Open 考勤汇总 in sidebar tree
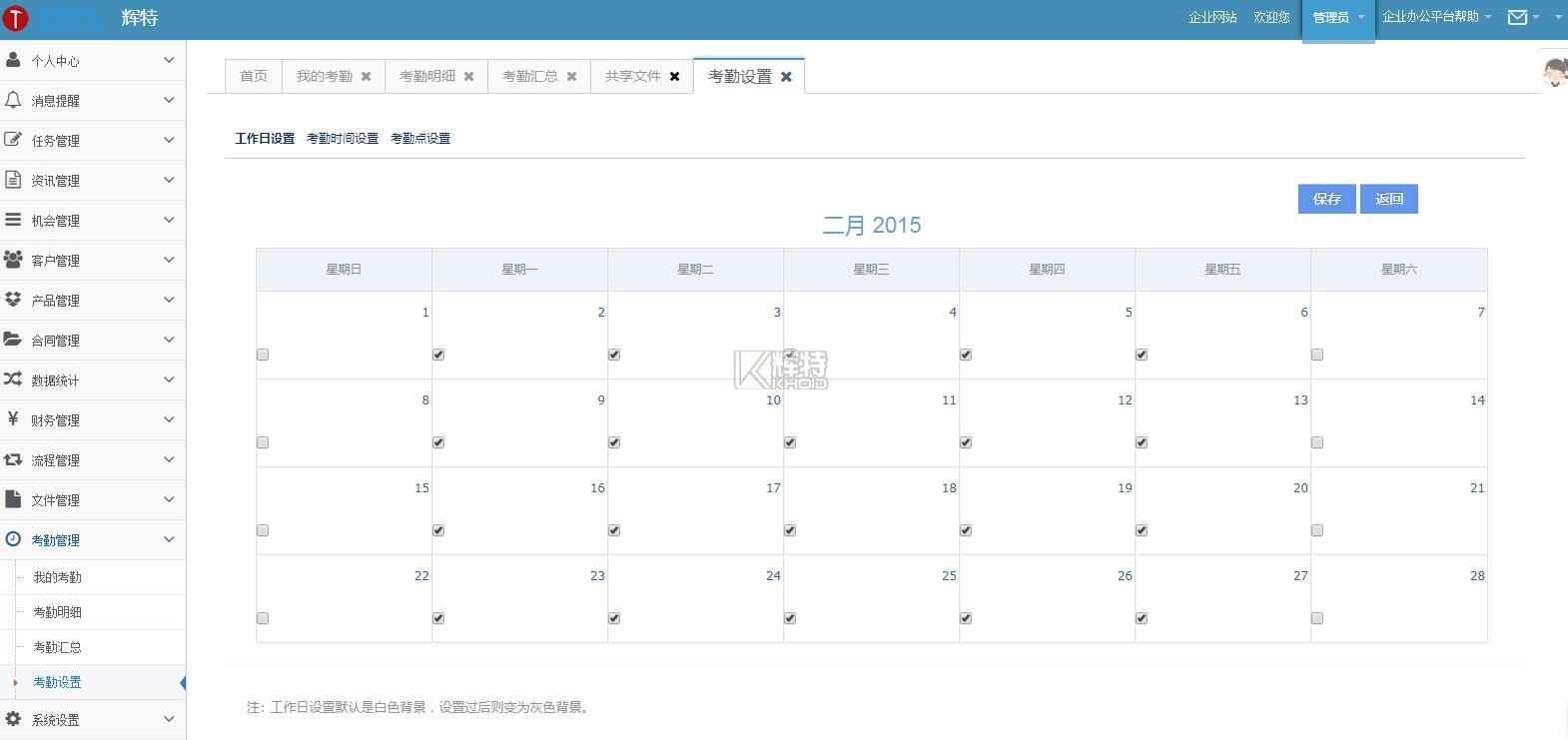This screenshot has width=1568, height=740. (58, 647)
